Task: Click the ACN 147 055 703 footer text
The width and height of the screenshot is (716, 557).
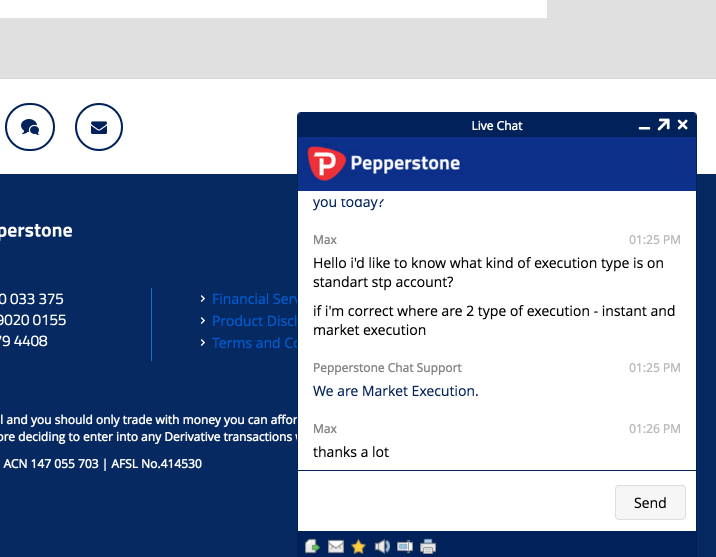Action: (51, 464)
